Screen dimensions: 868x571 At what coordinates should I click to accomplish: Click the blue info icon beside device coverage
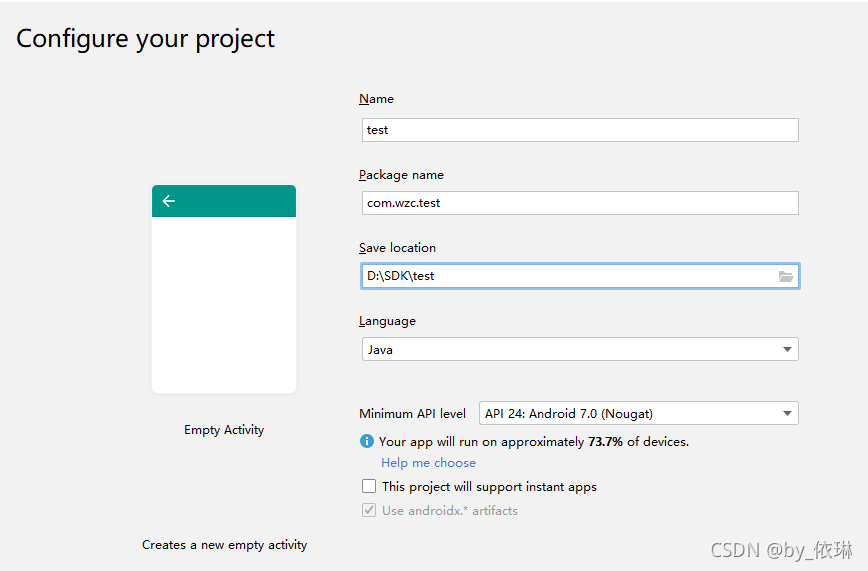pyautogui.click(x=367, y=441)
